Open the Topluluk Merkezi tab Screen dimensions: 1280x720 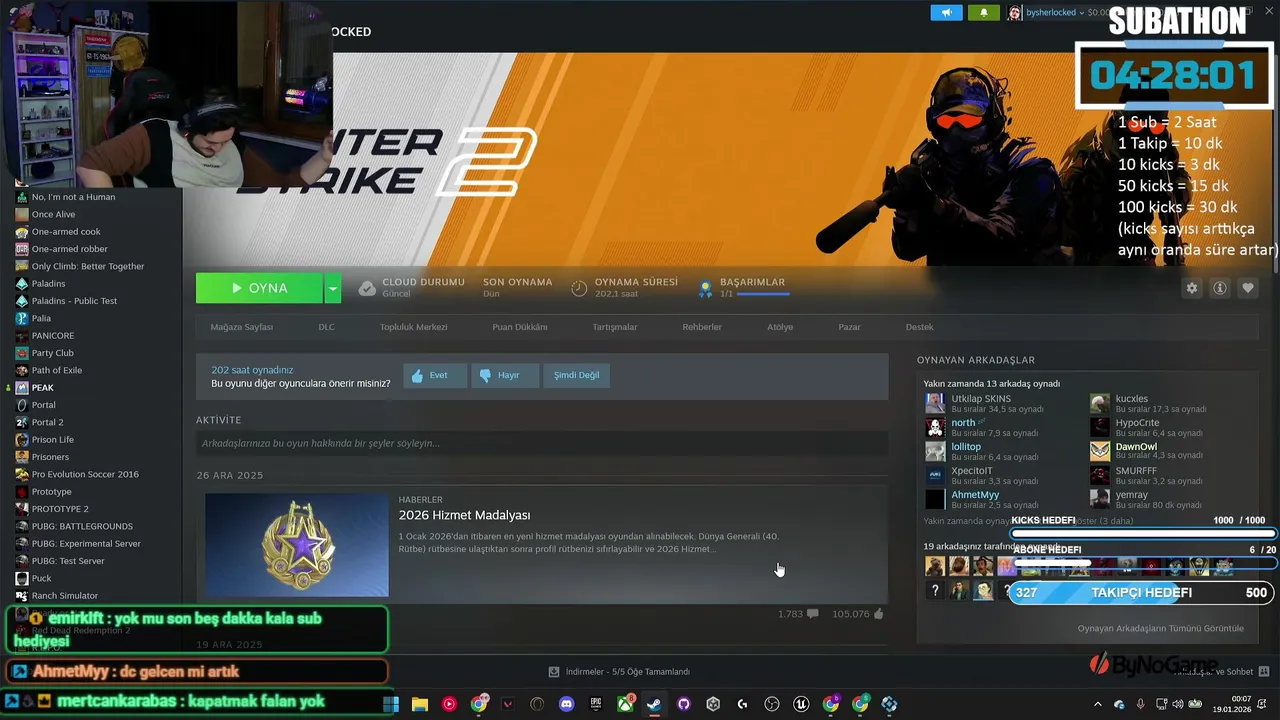(413, 327)
